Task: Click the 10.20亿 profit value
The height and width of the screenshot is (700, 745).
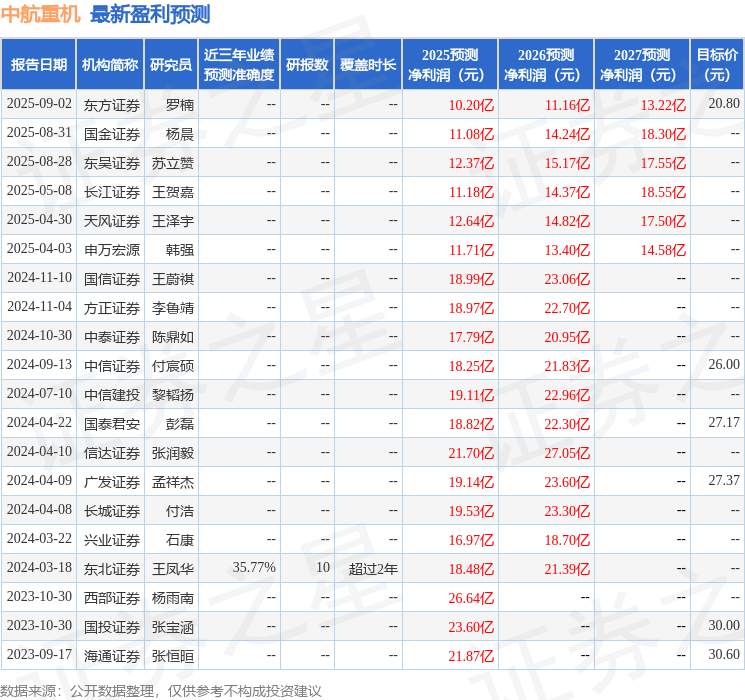Action: (x=471, y=105)
